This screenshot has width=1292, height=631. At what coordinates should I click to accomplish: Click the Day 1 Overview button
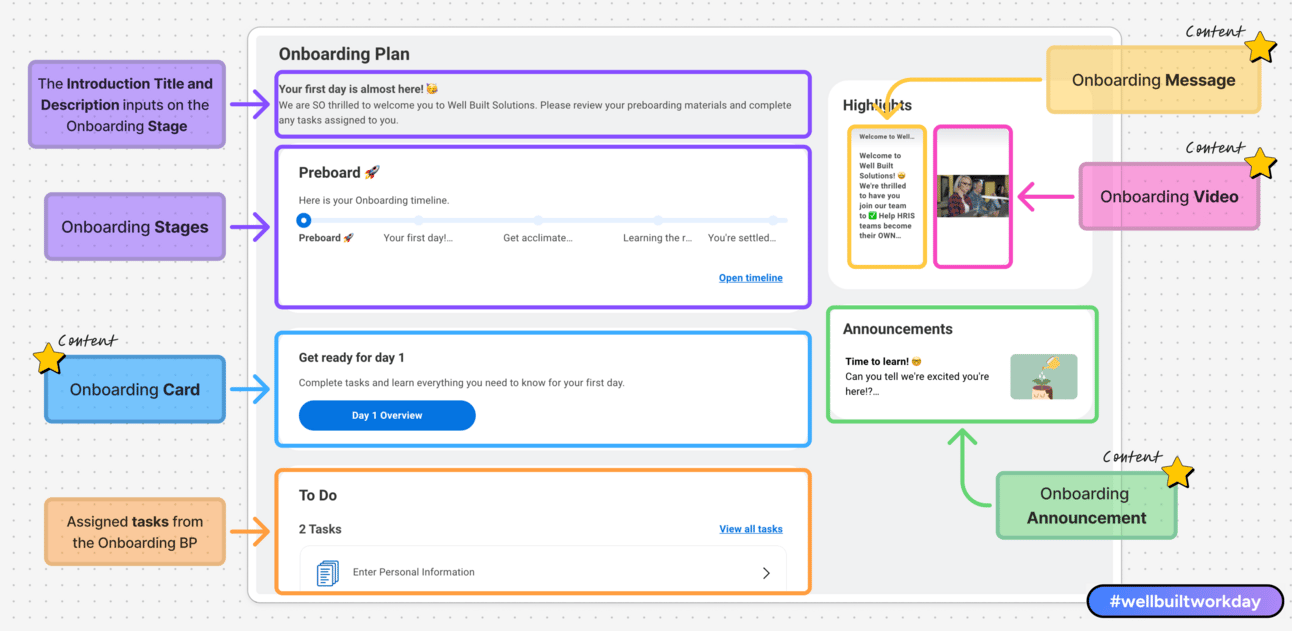coord(387,415)
